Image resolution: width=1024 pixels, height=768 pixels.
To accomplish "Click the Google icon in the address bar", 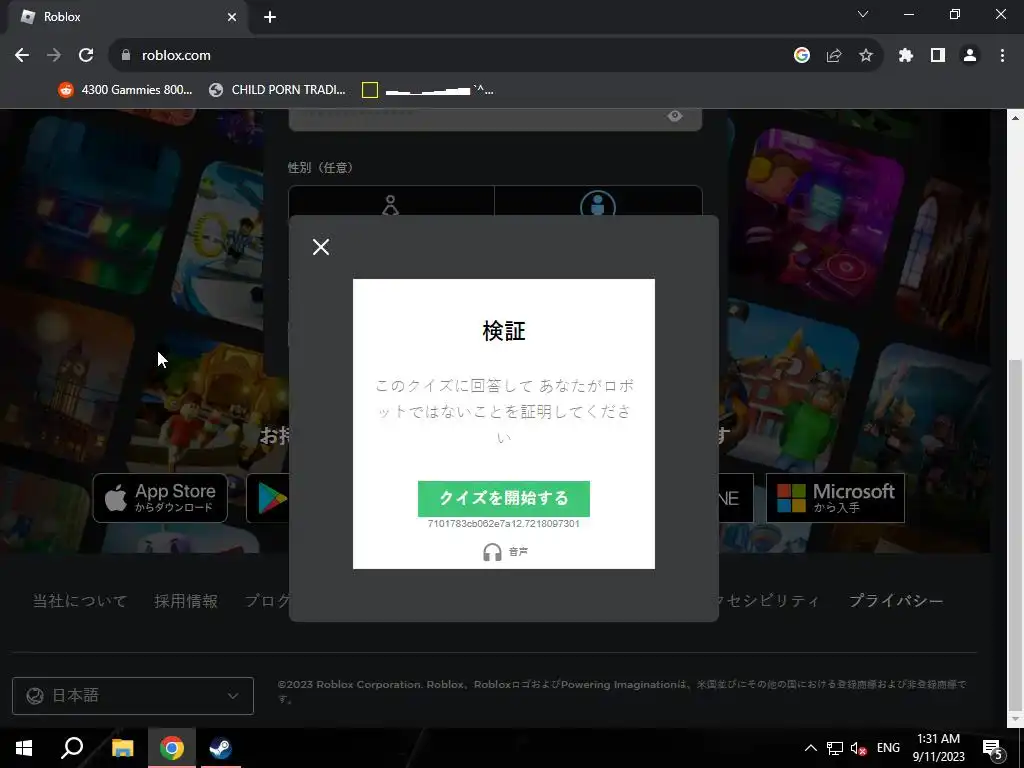I will [802, 56].
